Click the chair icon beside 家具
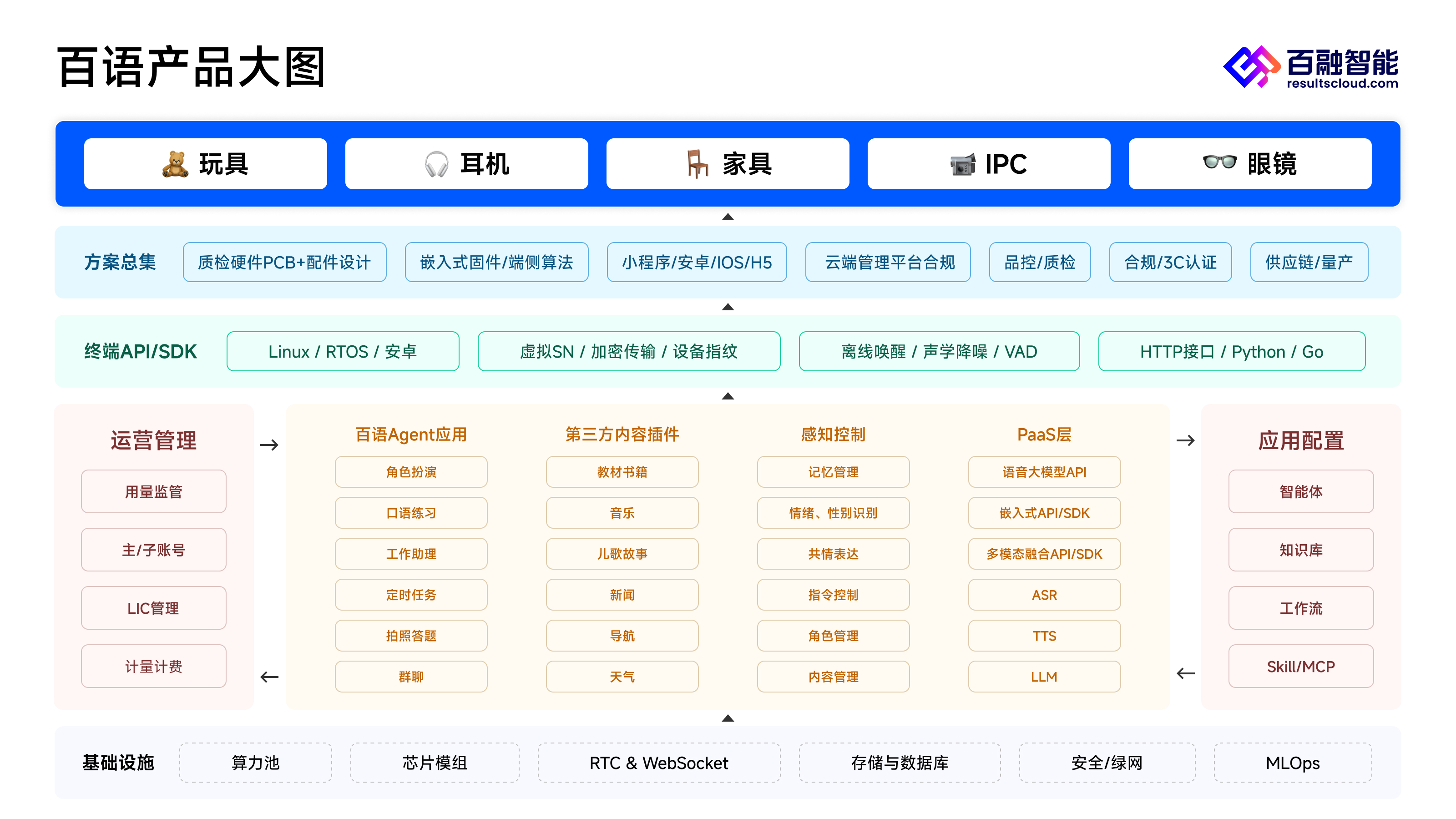Image resolution: width=1456 pixels, height=819 pixels. (x=698, y=164)
